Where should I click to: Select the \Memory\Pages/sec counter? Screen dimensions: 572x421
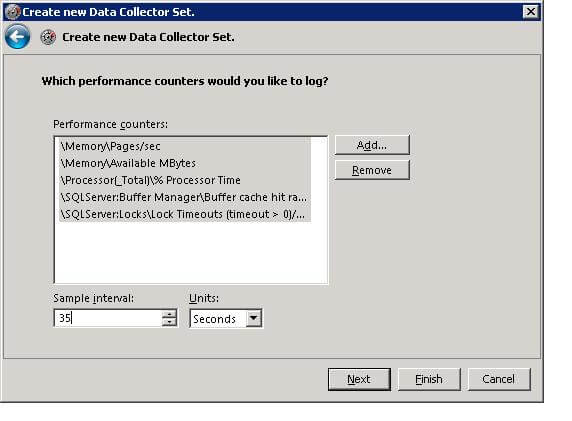point(185,146)
